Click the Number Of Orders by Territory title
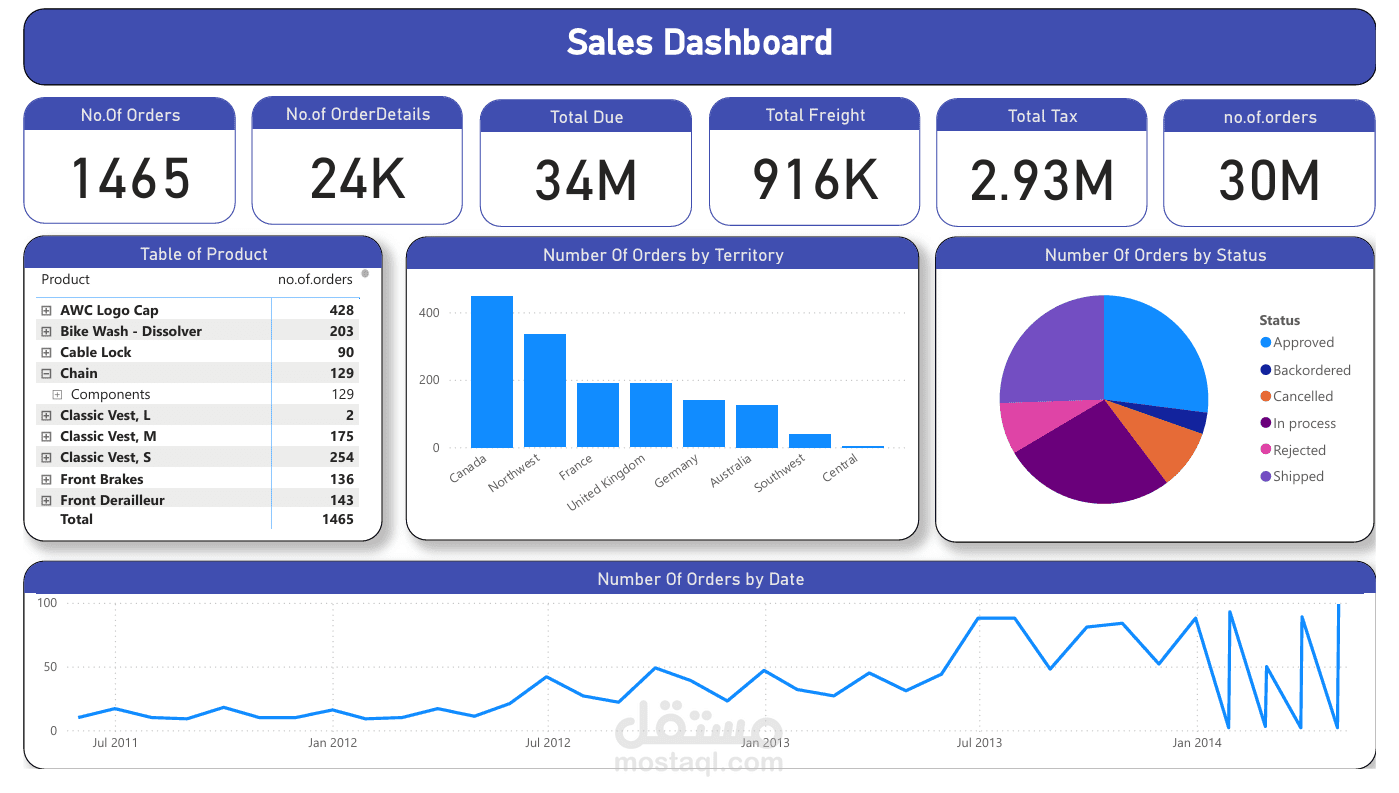Image resolution: width=1399 pixels, height=793 pixels. coord(663,255)
